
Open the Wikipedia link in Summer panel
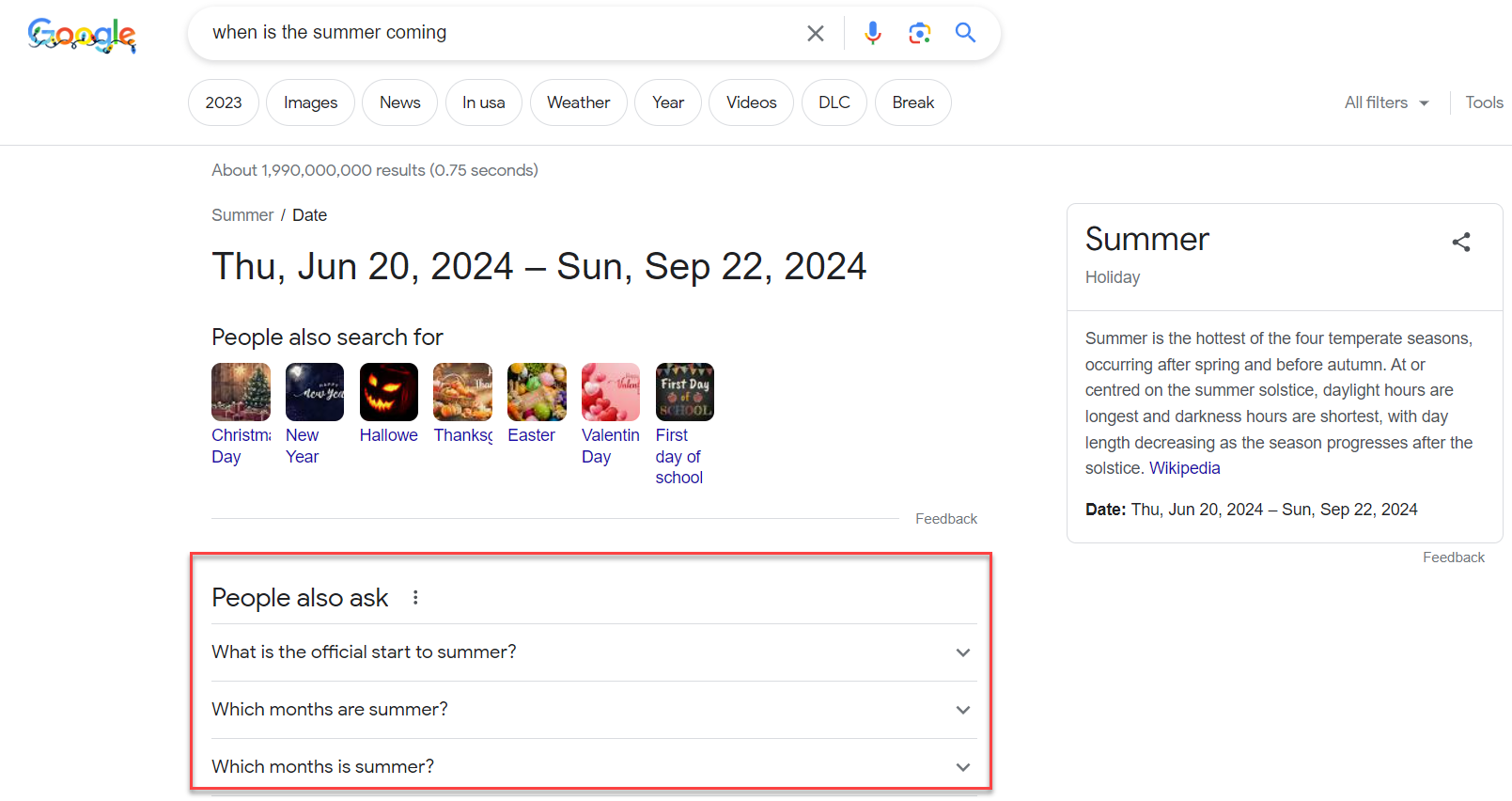coord(1184,468)
